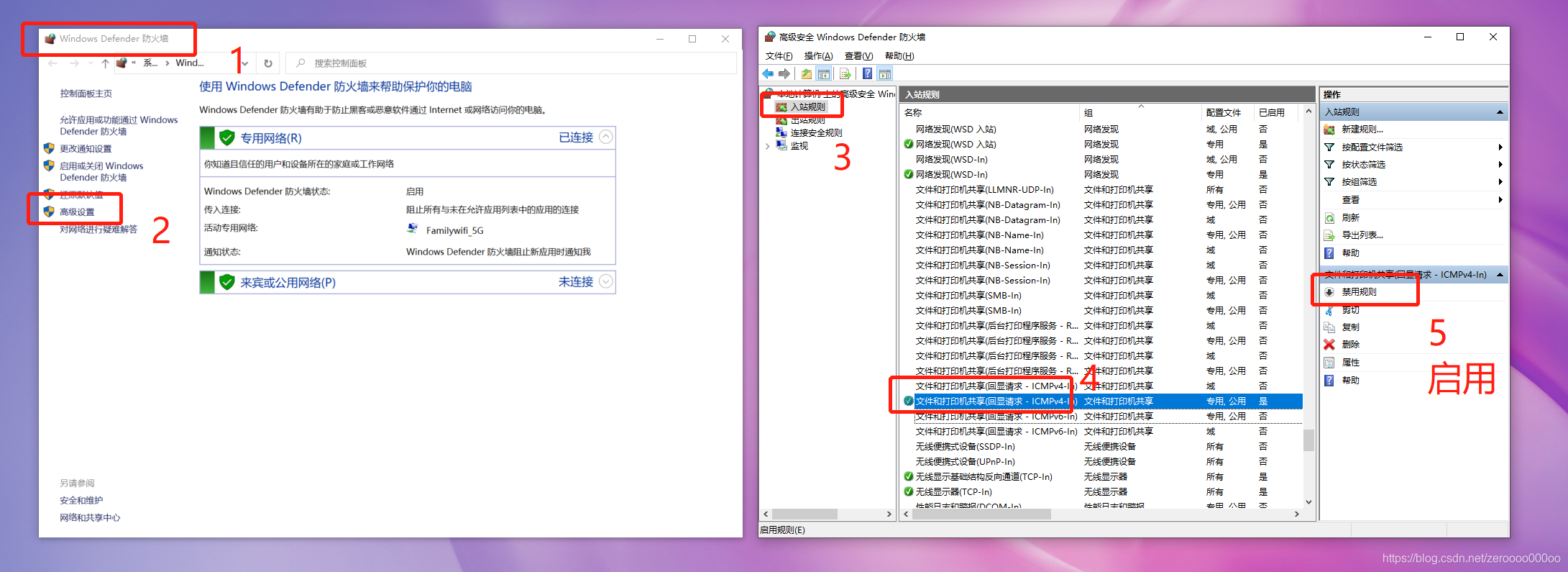Click the funnel icon beside 按状态筛选
Screen dimensions: 1568x572
pyautogui.click(x=1329, y=165)
